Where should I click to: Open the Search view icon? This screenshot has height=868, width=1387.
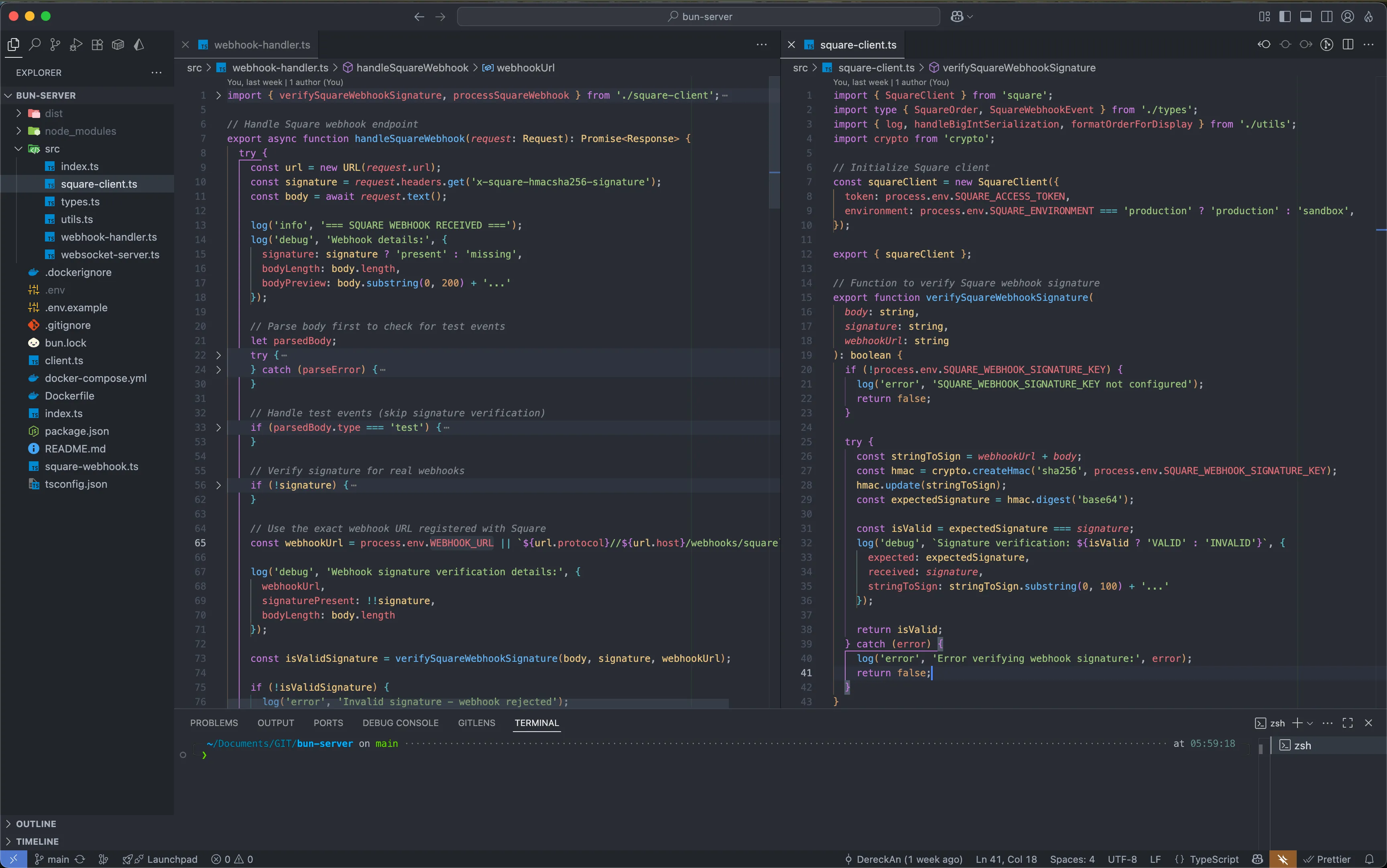35,44
